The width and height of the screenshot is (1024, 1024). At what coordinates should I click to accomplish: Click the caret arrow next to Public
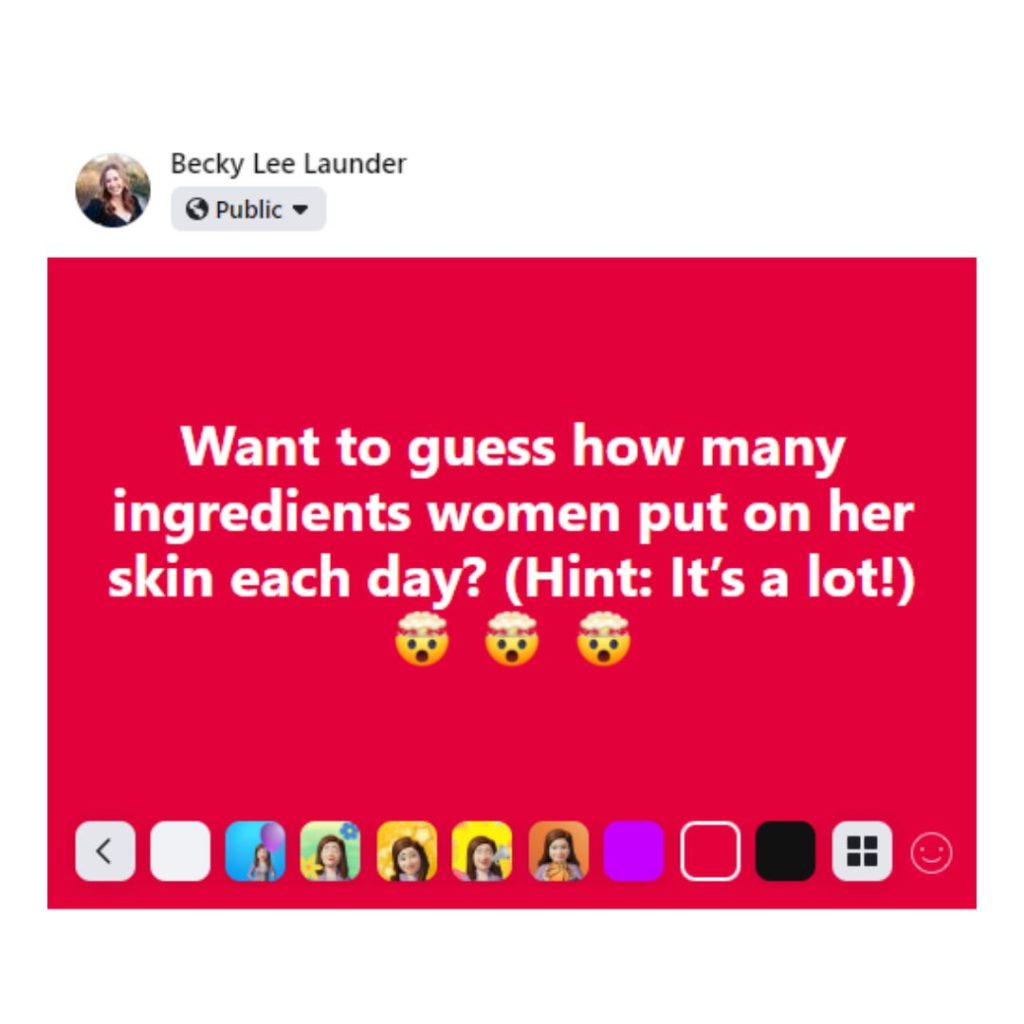[300, 210]
